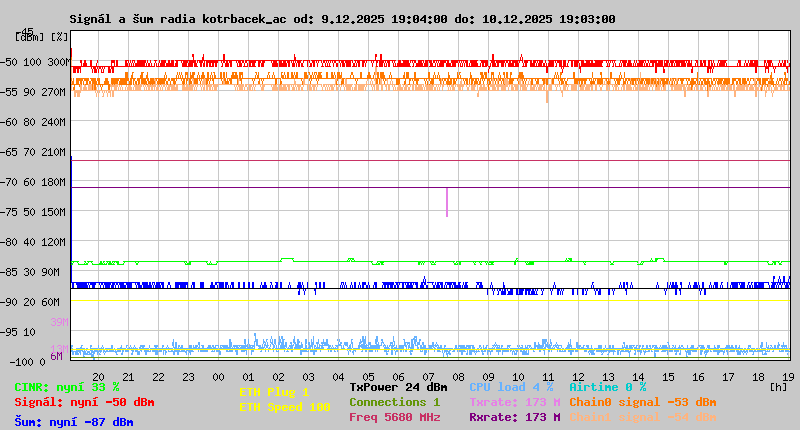Click the "15" hour tick on x-axis
This screenshot has width=800, height=430.
click(668, 377)
